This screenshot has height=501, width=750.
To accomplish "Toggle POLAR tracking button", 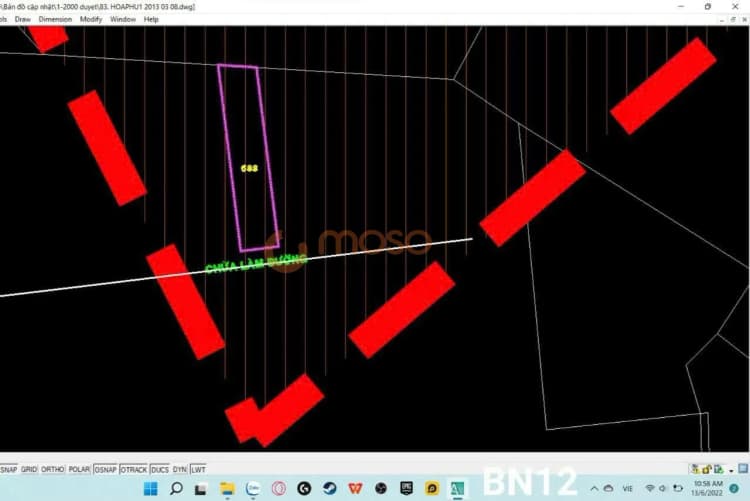I will click(79, 469).
